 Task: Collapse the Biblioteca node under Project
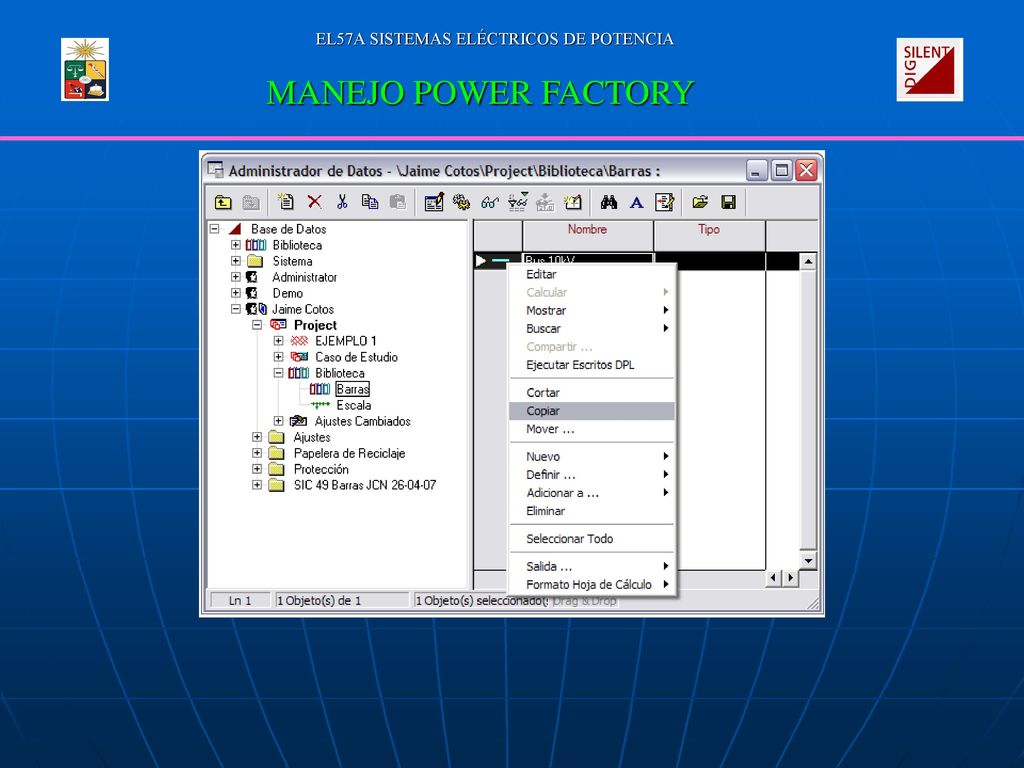279,373
